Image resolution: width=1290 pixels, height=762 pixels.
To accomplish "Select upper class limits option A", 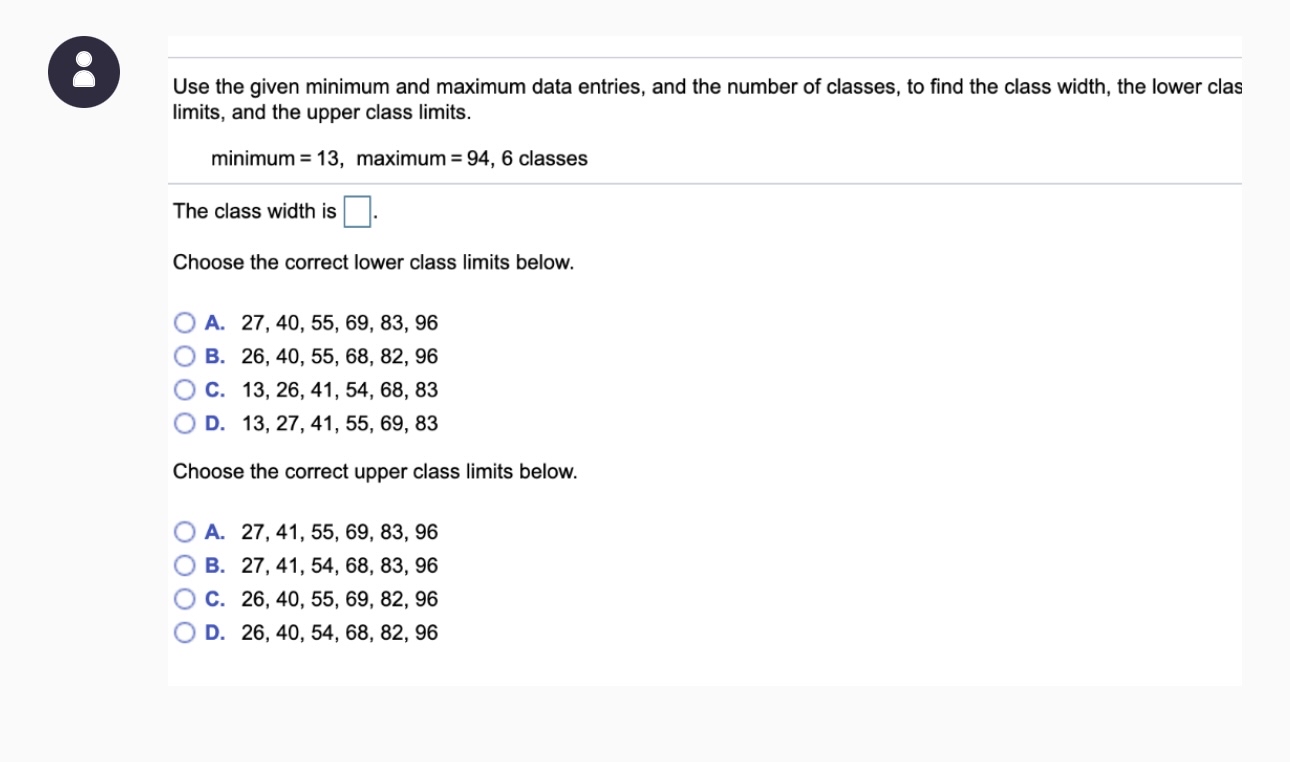I will pyautogui.click(x=184, y=532).
